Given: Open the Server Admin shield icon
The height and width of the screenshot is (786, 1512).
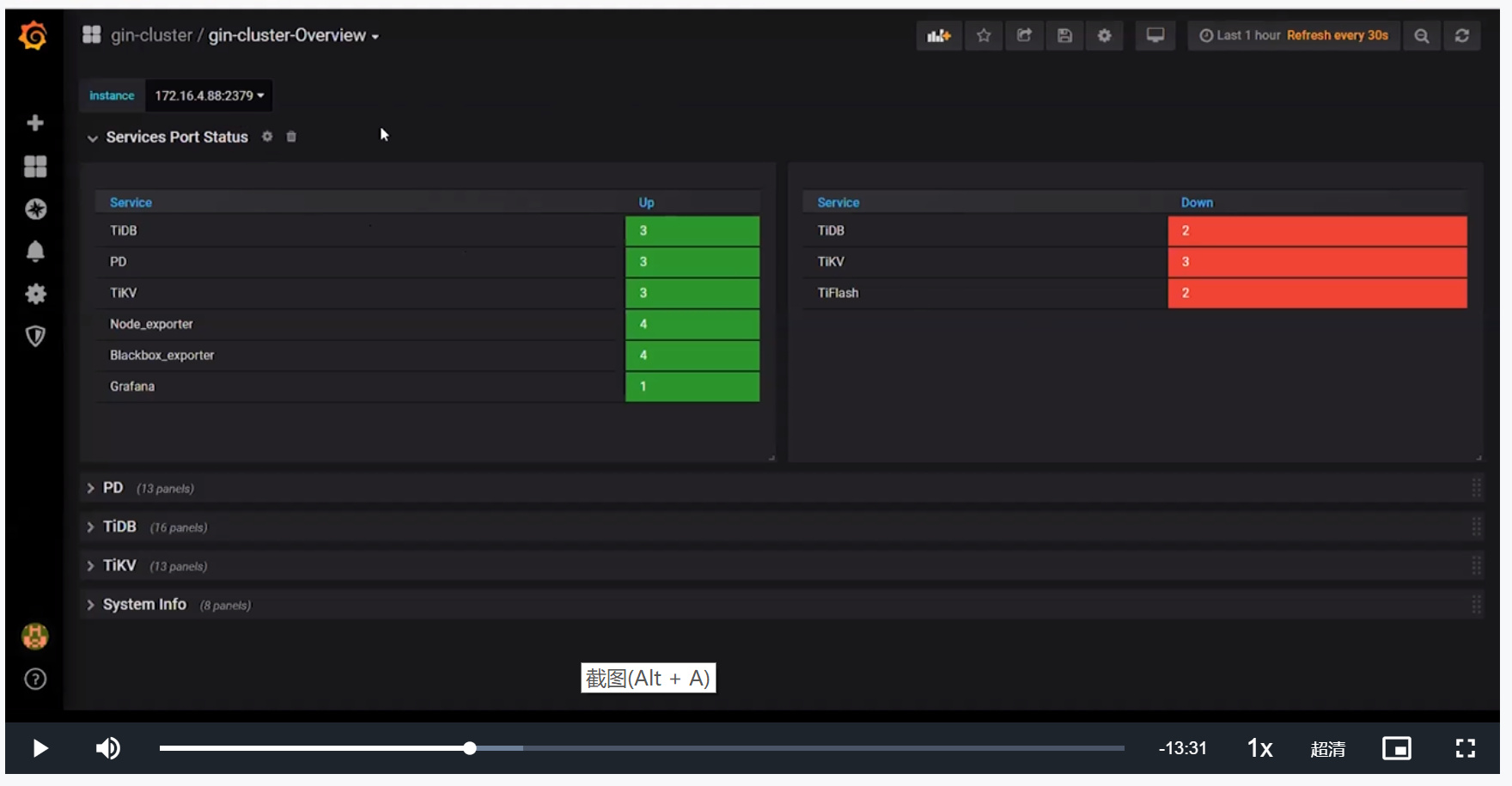Looking at the screenshot, I should click(x=35, y=336).
